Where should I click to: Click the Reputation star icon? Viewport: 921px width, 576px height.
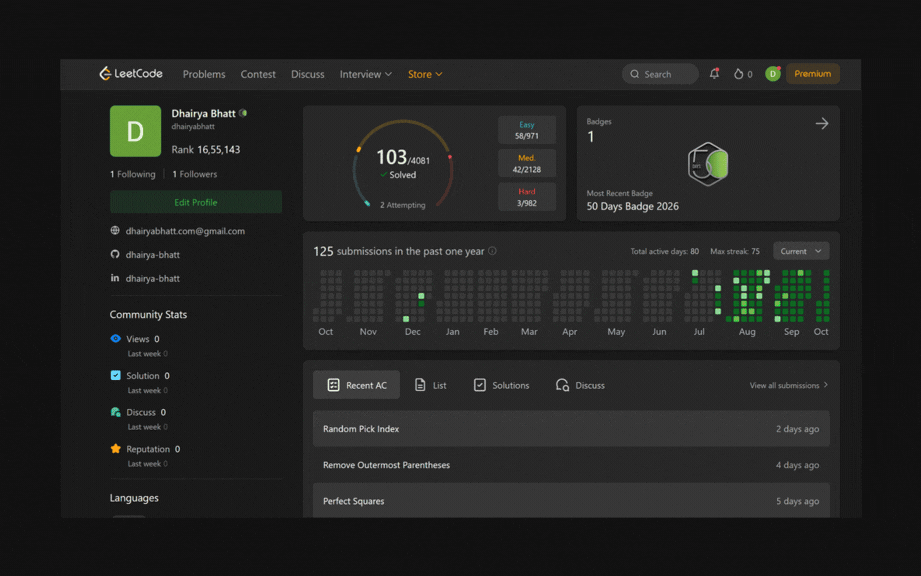[116, 449]
